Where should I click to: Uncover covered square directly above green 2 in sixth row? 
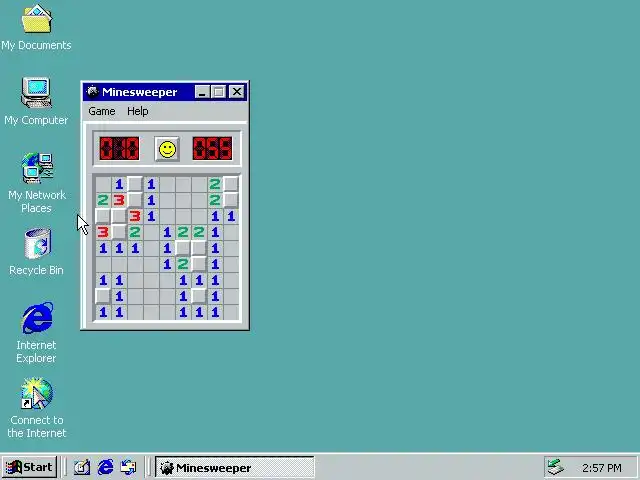point(183,248)
